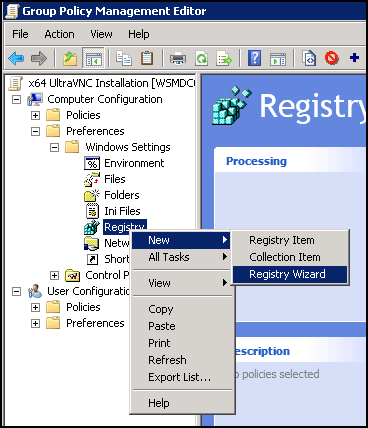Open the View menu in menu bar
Viewport: 368px width, 428px height.
tap(101, 34)
